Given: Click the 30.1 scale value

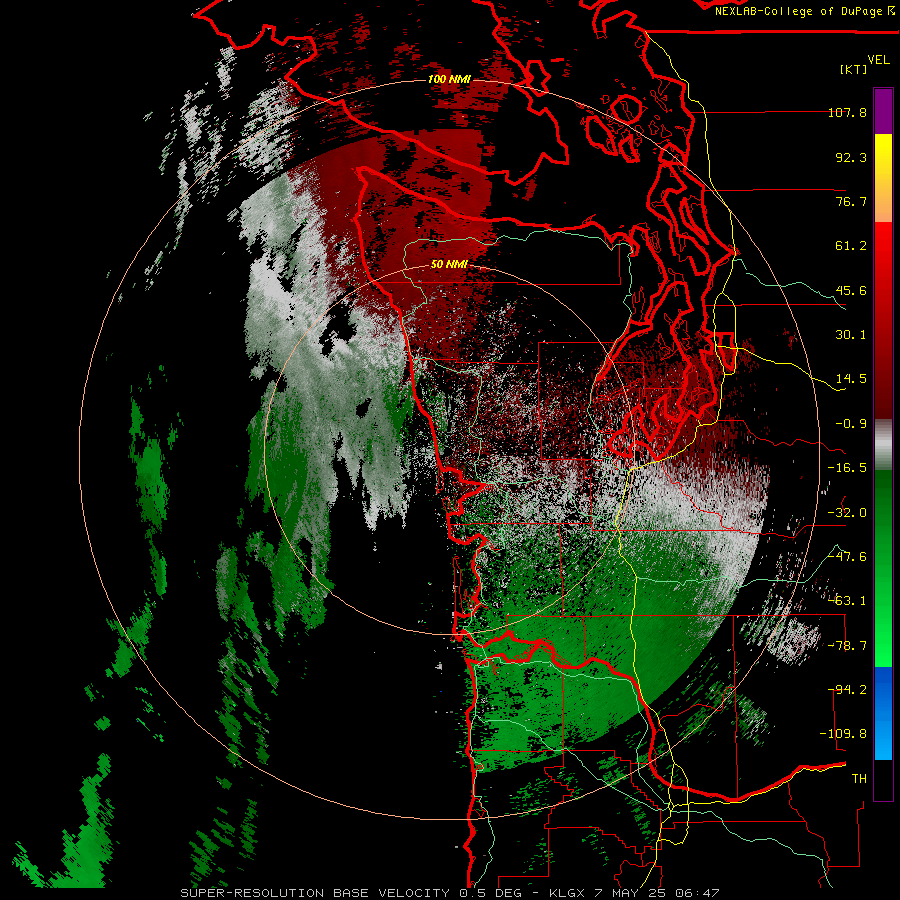Looking at the screenshot, I should tap(851, 335).
